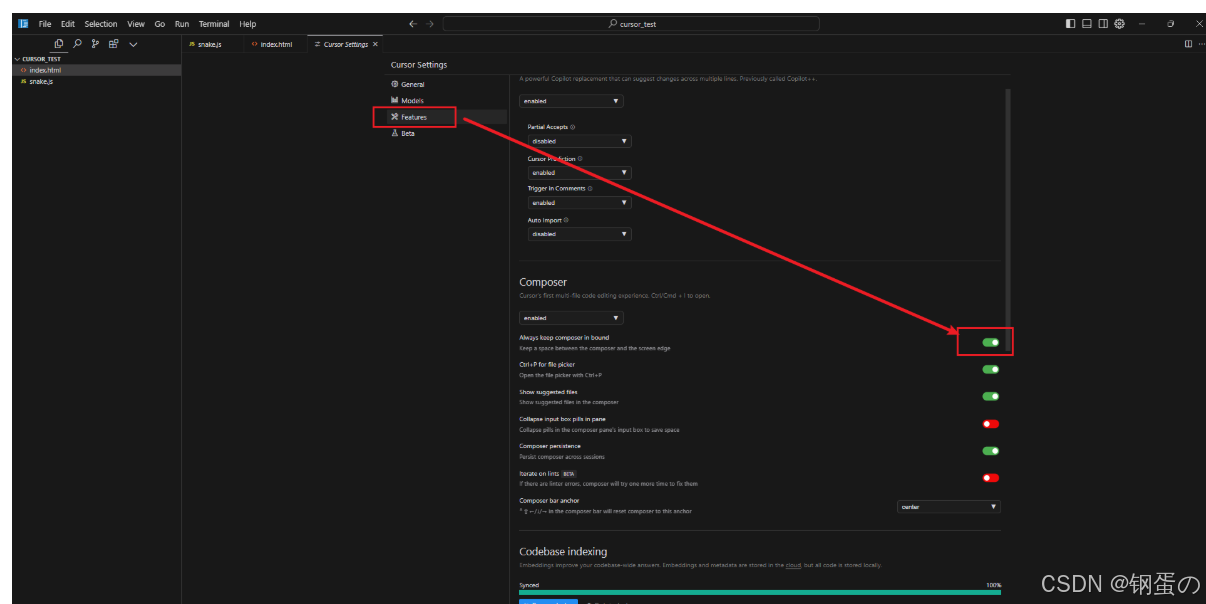Open the Trigger in Comments dropdown
Image resolution: width=1206 pixels, height=604 pixels.
point(579,202)
